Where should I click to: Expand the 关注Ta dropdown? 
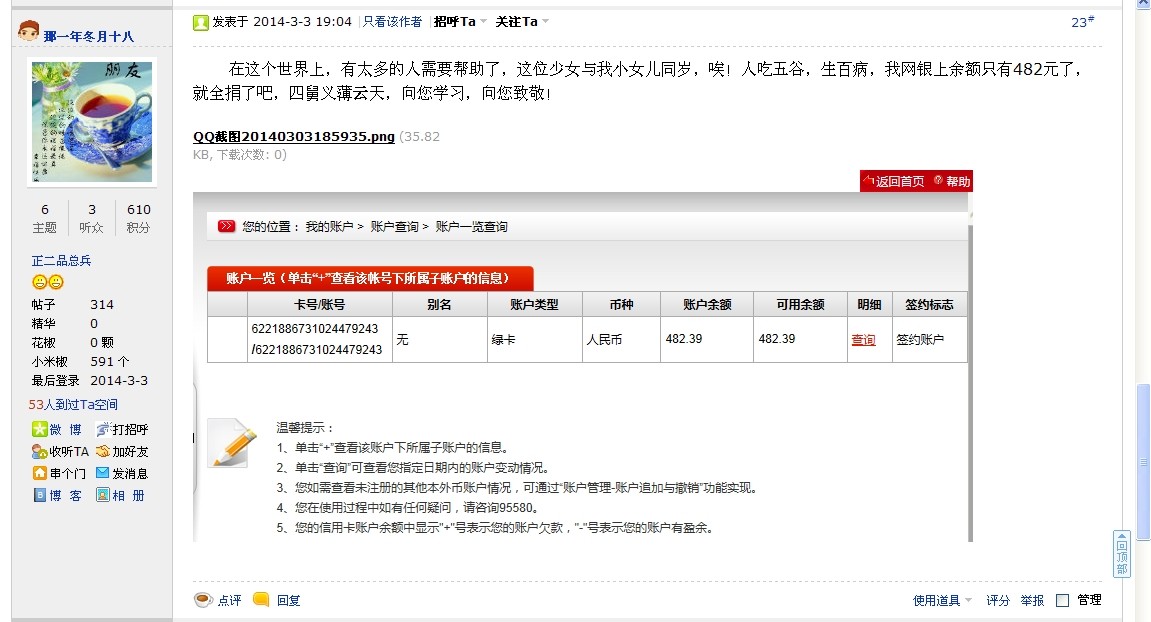[x=546, y=21]
